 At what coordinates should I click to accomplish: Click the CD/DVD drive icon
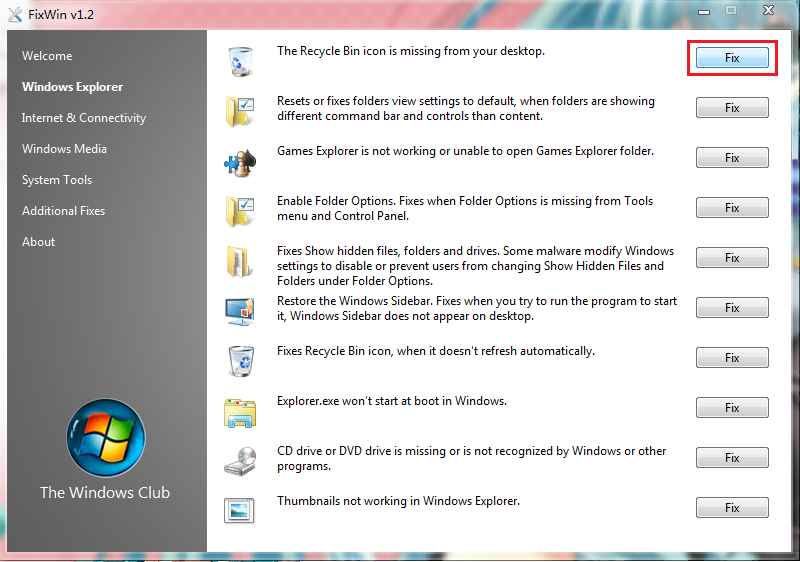coord(240,462)
